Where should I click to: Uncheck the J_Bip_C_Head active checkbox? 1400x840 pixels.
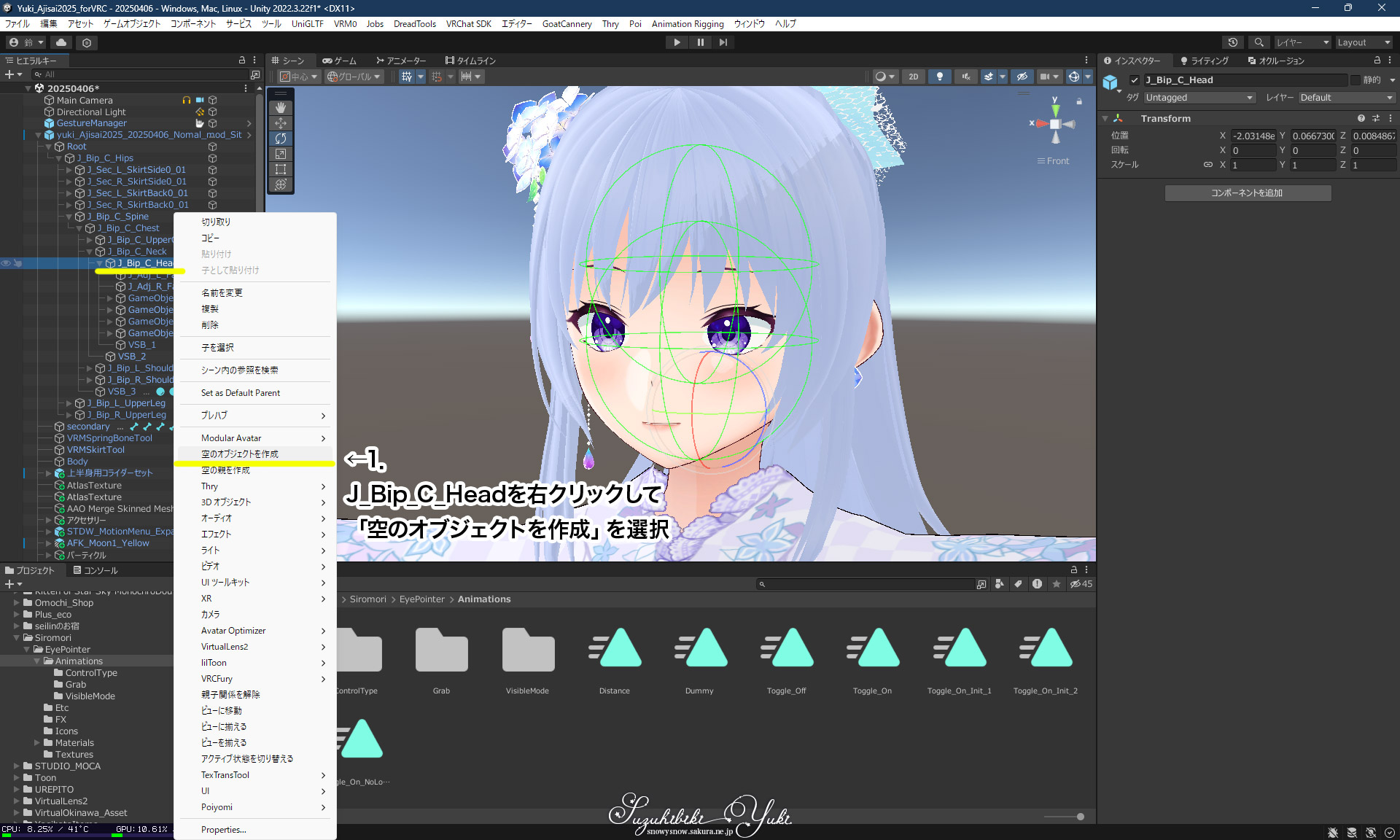point(1134,80)
